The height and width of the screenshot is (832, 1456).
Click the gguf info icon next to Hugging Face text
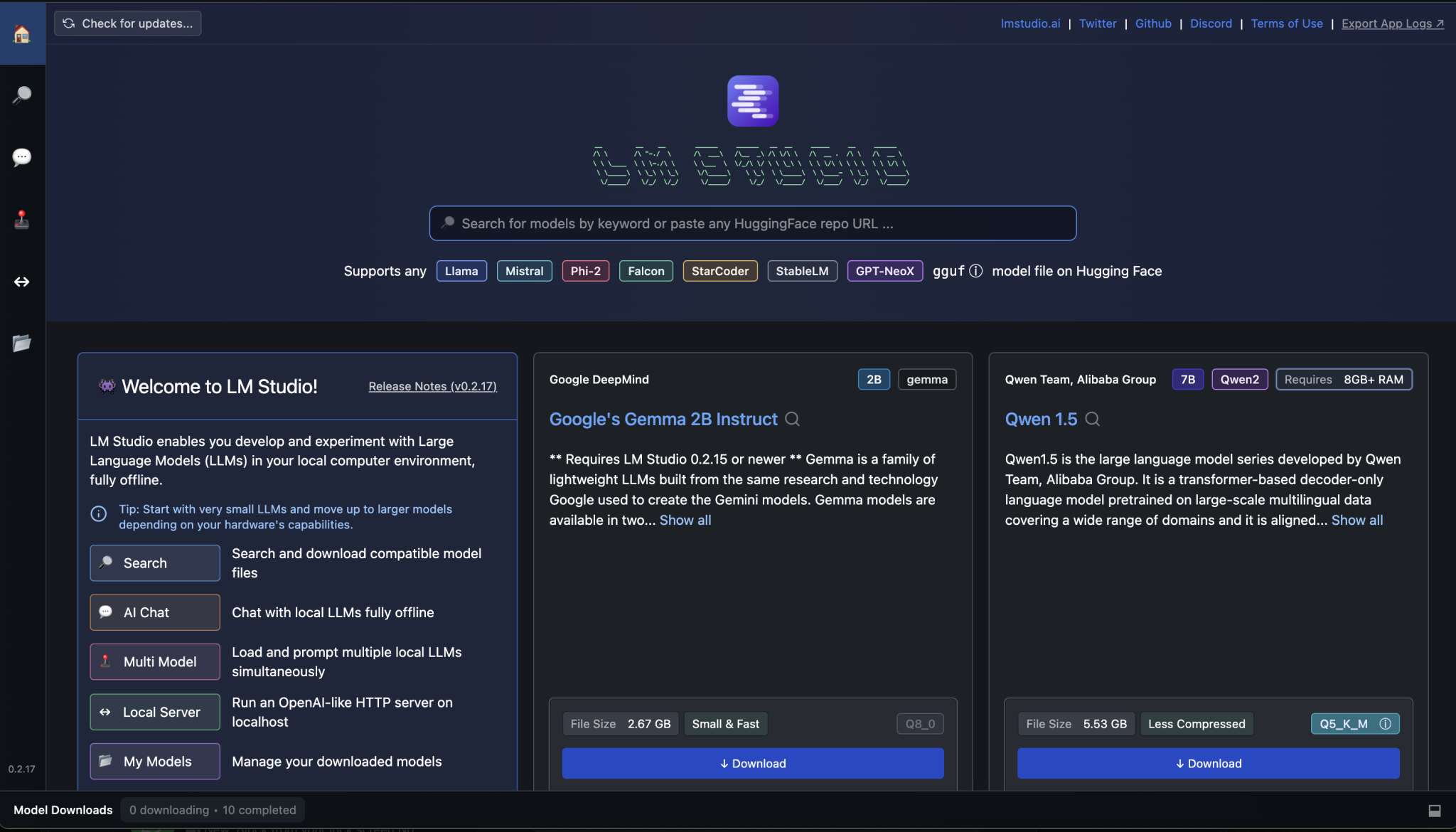[975, 271]
